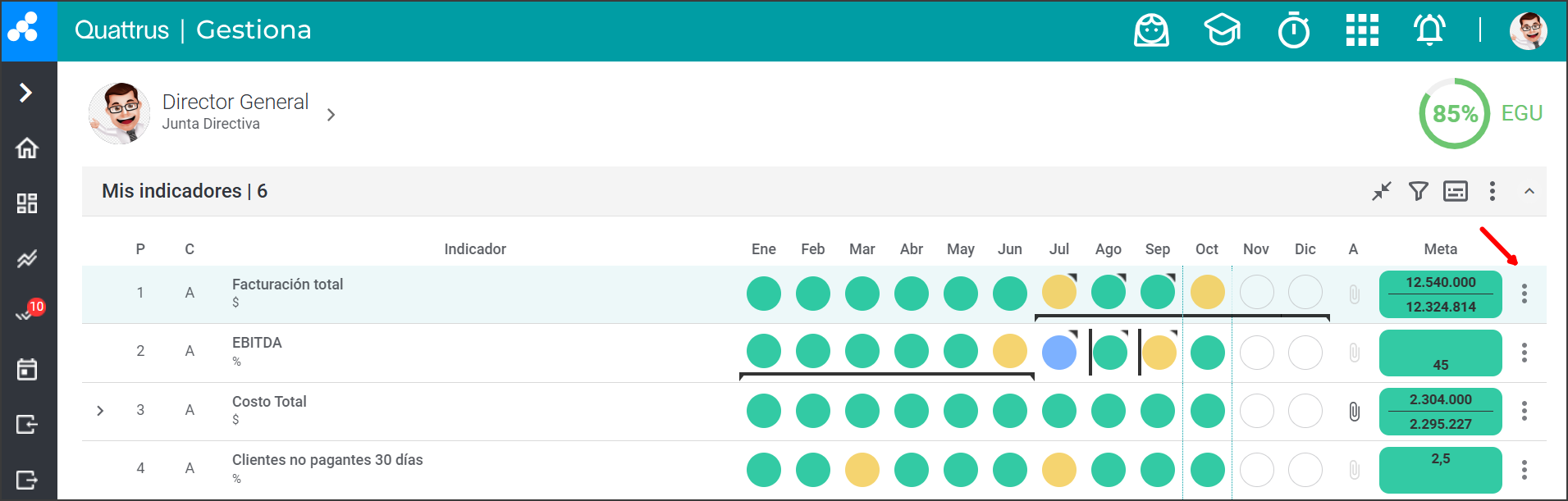This screenshot has height=501, width=1568.
Task: Expand the Costo Total row
Action: [100, 410]
